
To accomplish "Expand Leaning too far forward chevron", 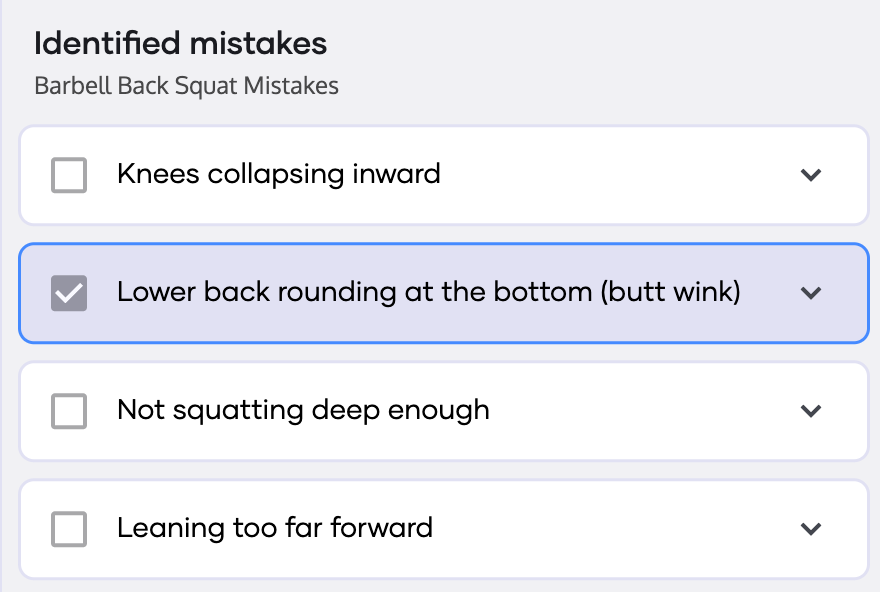I will 811,529.
